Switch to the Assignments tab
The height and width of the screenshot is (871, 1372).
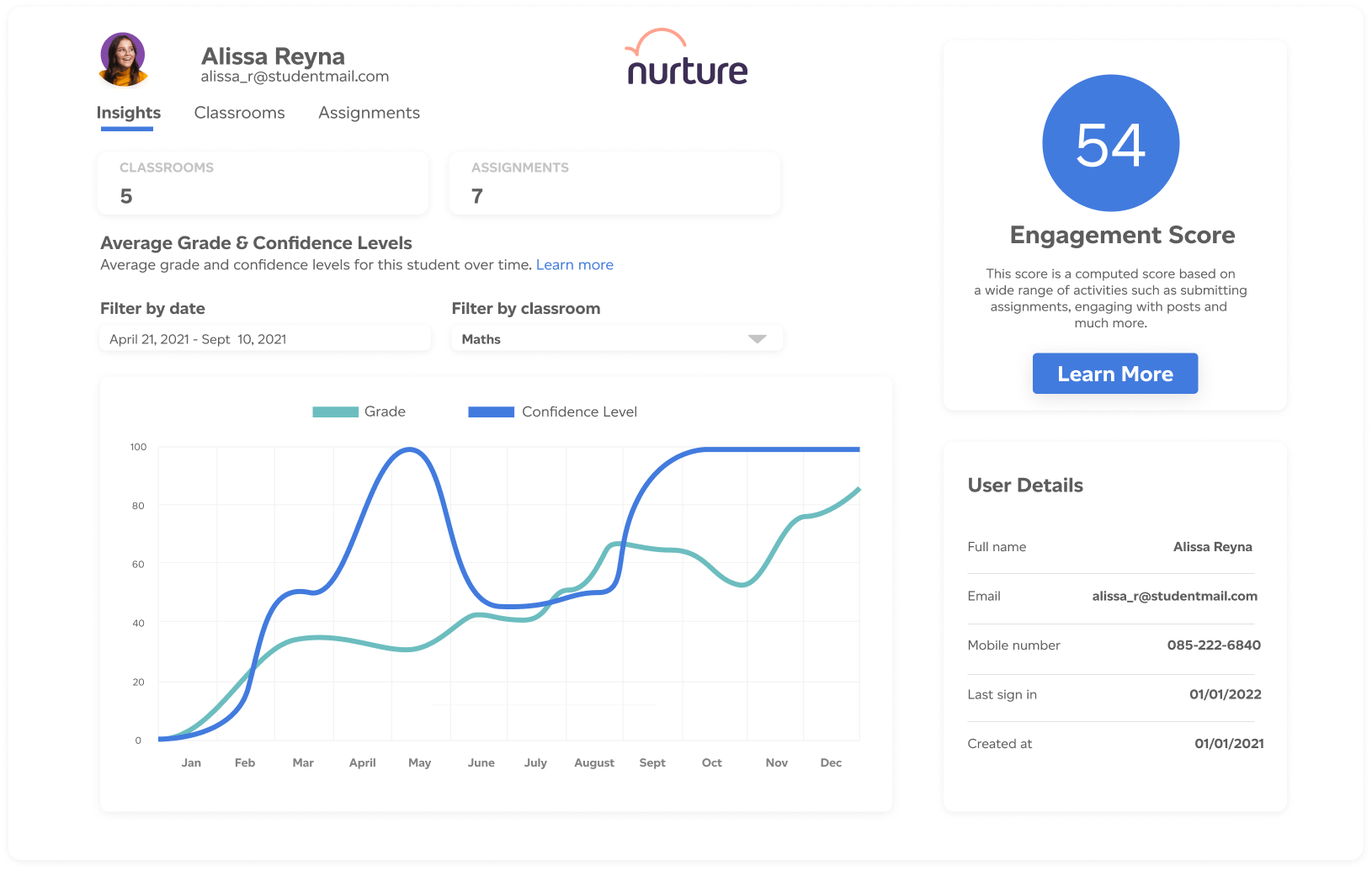pos(369,113)
